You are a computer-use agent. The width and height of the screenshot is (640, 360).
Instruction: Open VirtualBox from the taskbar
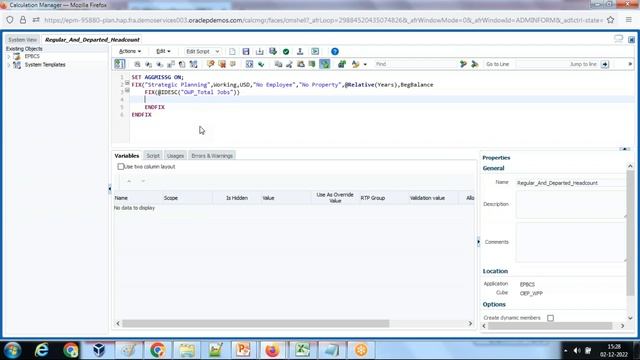[x=99, y=350]
